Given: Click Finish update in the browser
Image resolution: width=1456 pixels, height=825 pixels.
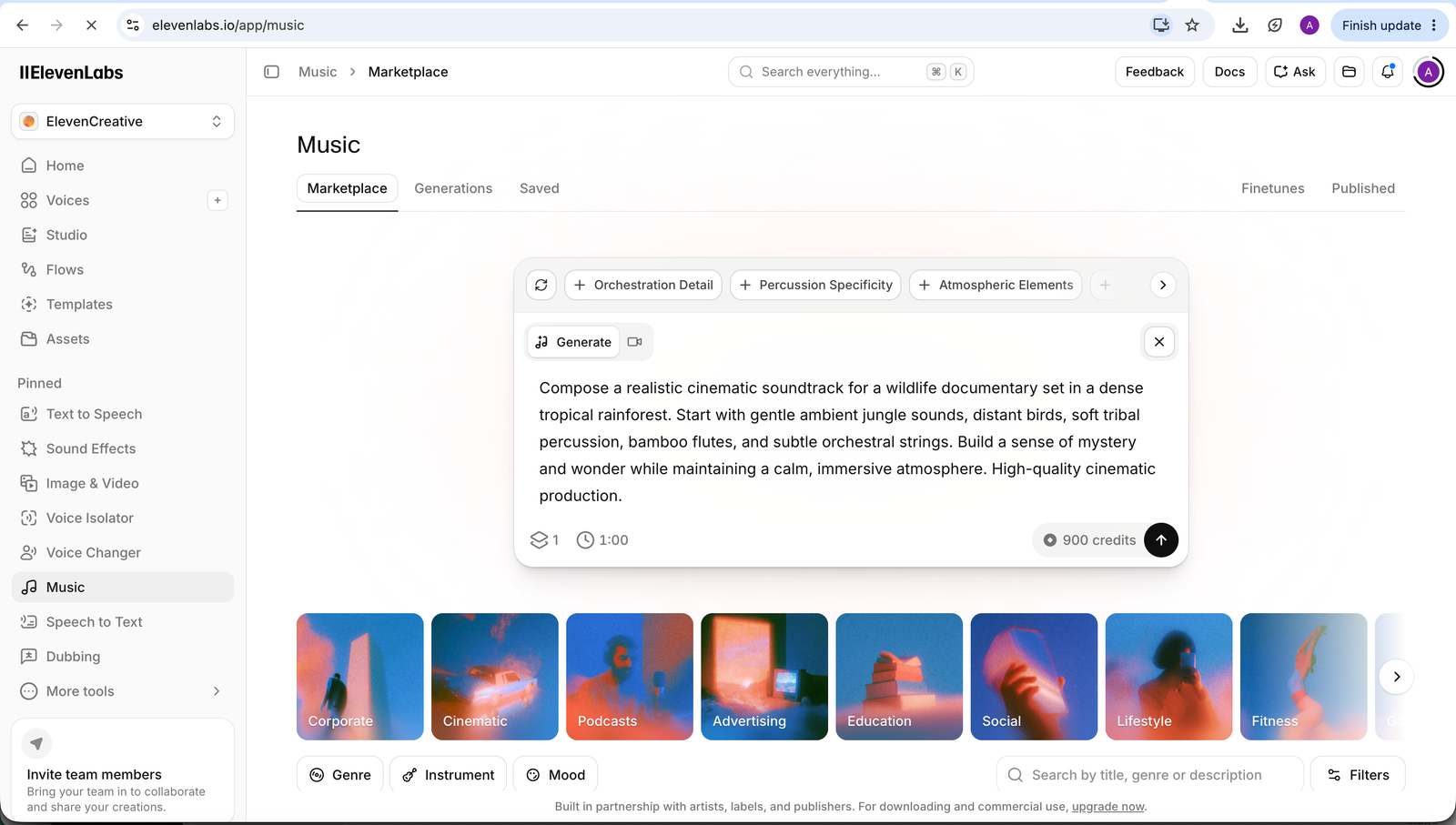Looking at the screenshot, I should [1390, 25].
